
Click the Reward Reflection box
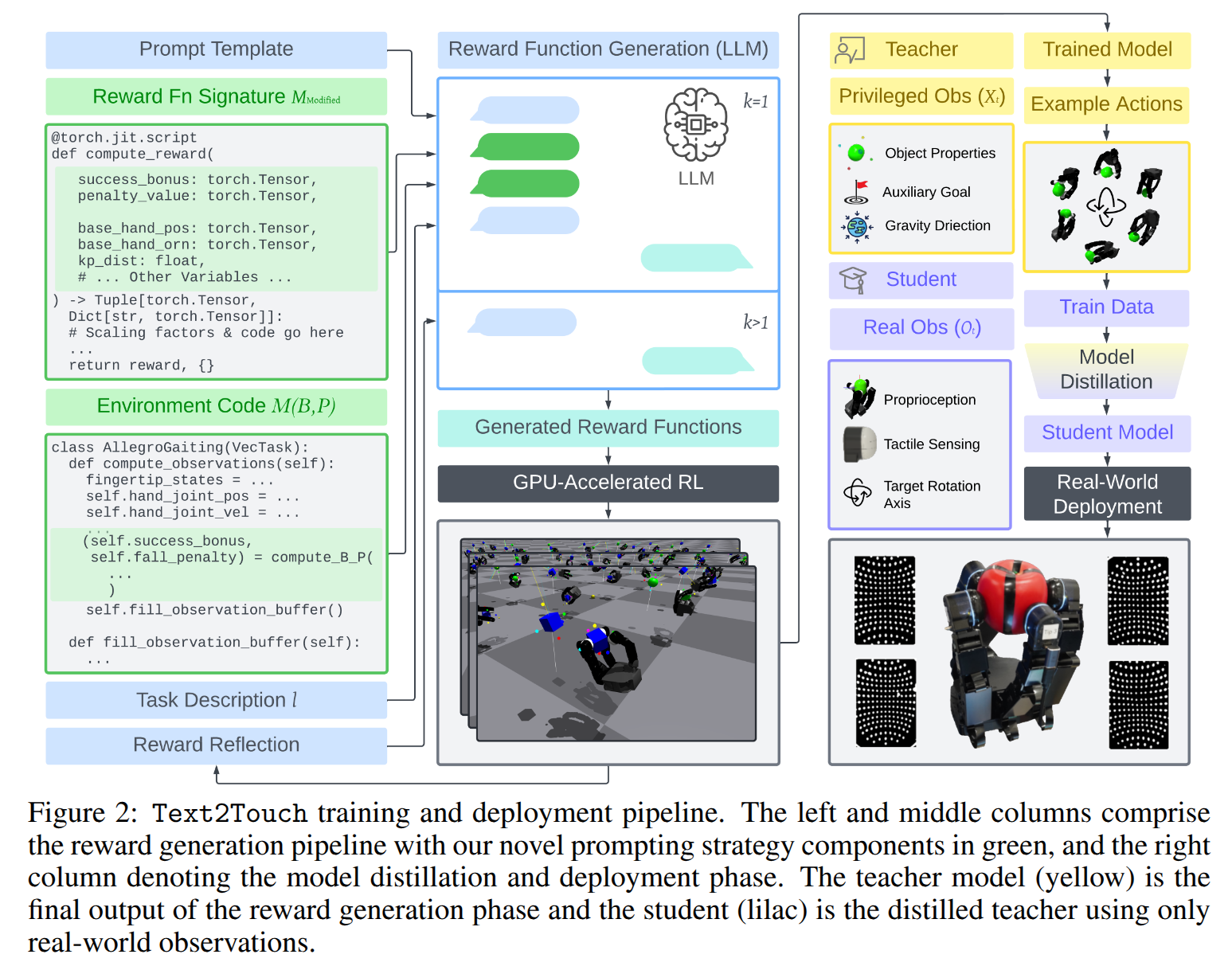[216, 745]
